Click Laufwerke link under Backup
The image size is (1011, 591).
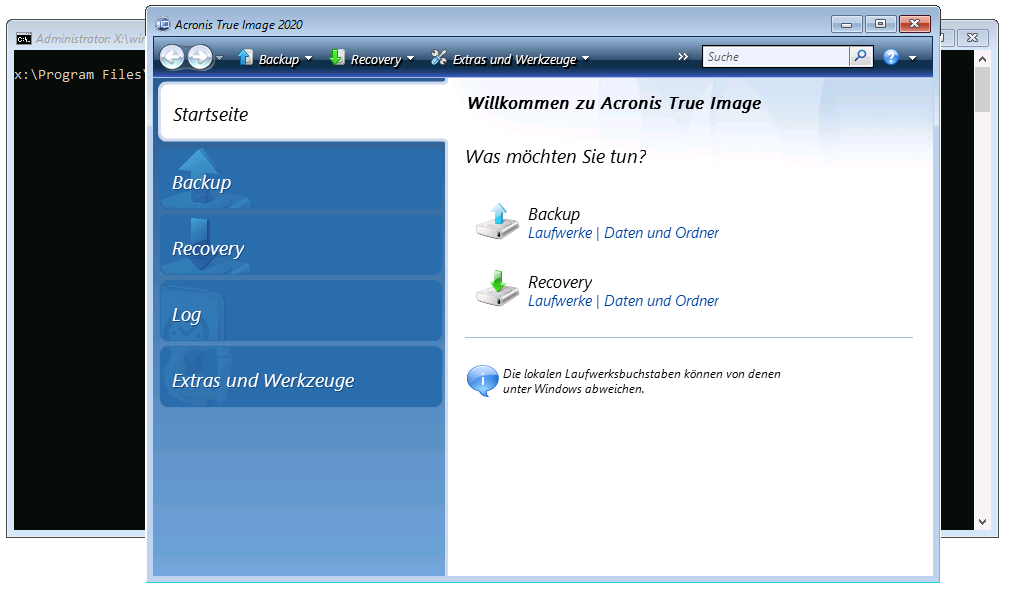[x=560, y=233]
